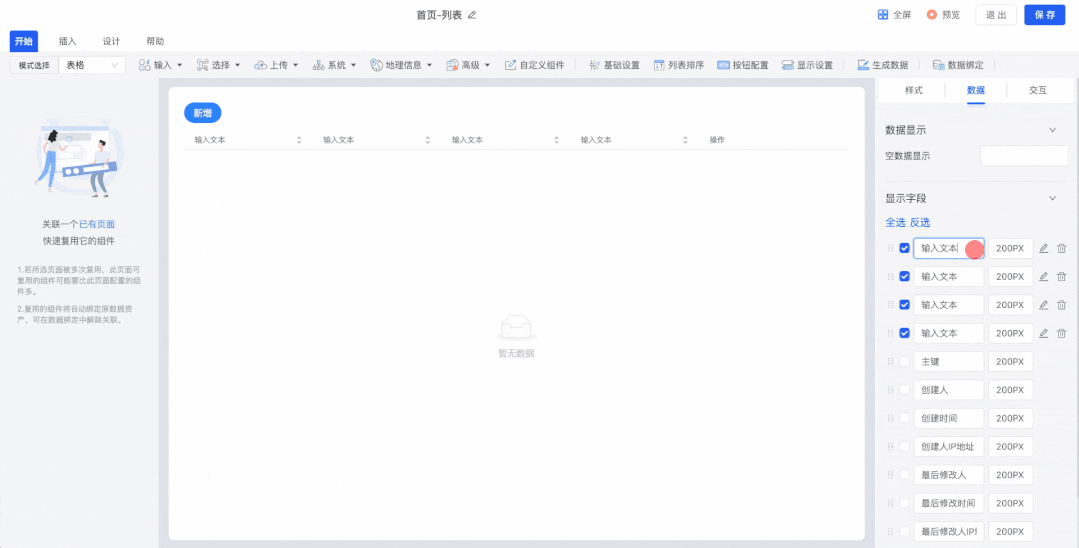1079x548 pixels.
Task: Click the 预览 preview icon
Action: 932,14
